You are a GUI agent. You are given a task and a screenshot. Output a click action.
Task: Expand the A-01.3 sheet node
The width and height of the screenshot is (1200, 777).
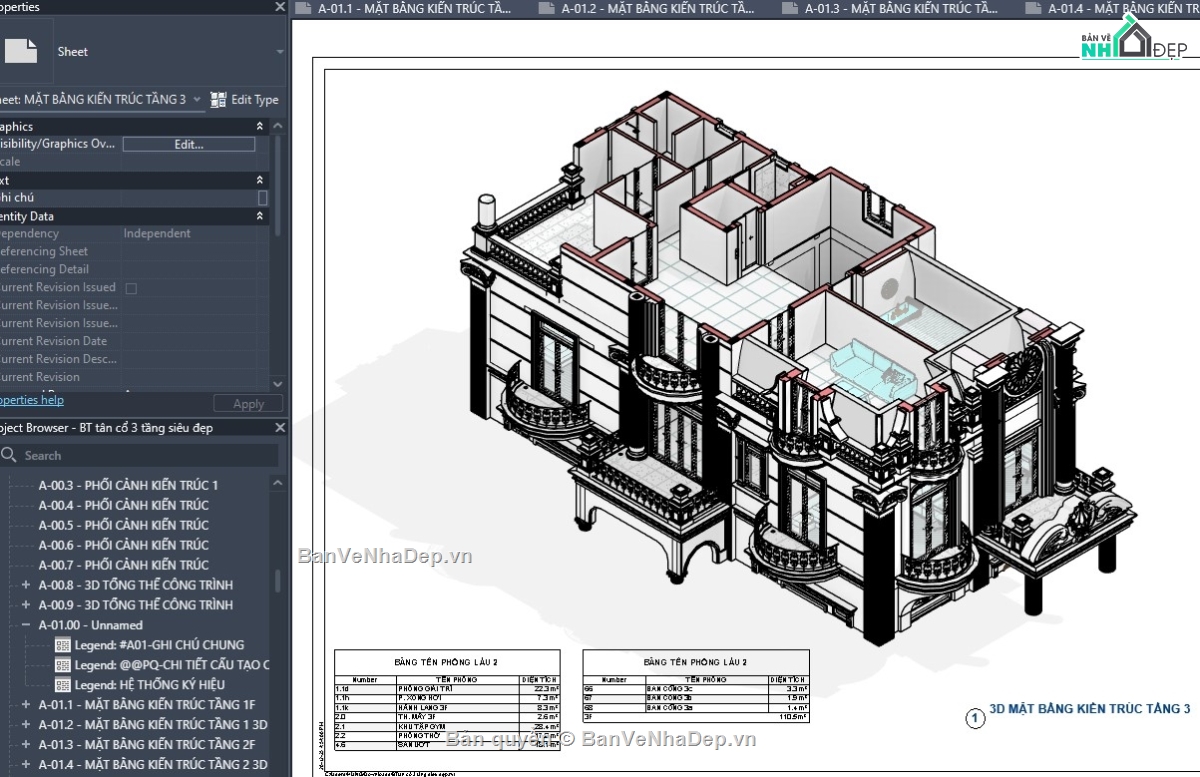pos(26,745)
